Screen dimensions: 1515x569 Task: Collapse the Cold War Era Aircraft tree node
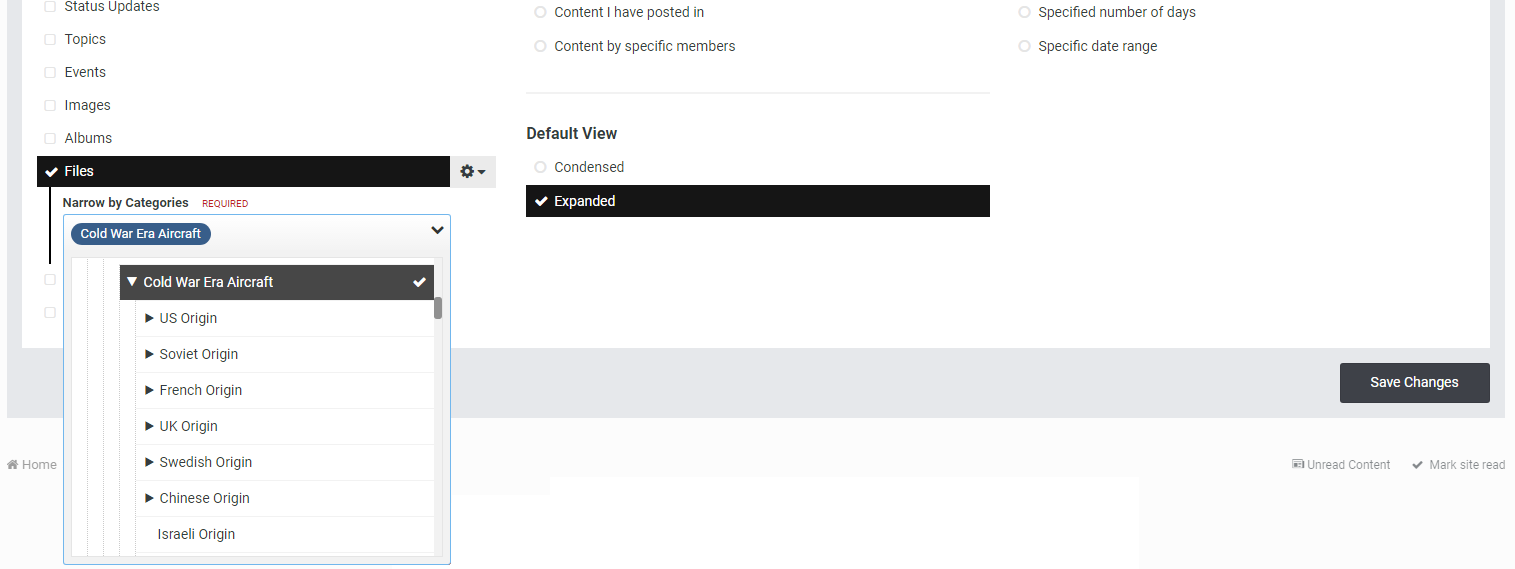pyautogui.click(x=132, y=282)
